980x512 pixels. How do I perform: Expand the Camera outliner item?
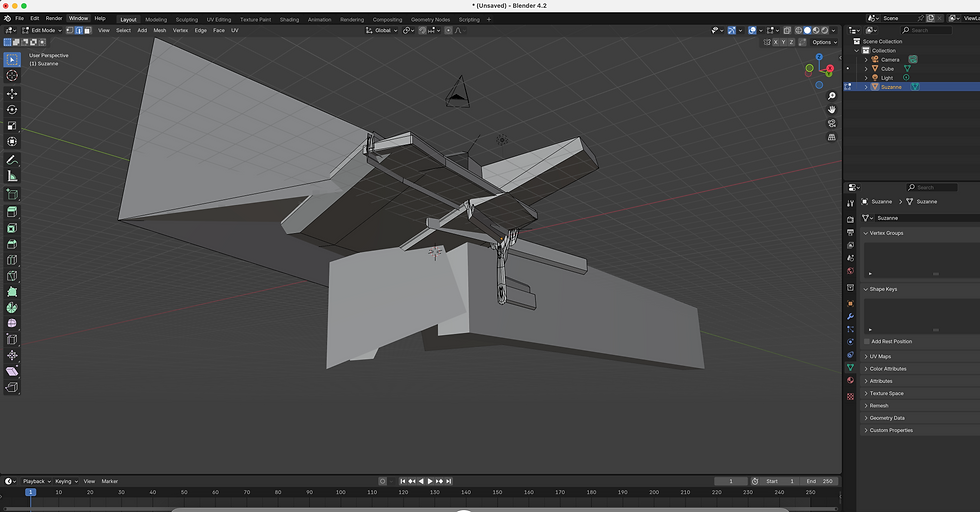coord(866,59)
